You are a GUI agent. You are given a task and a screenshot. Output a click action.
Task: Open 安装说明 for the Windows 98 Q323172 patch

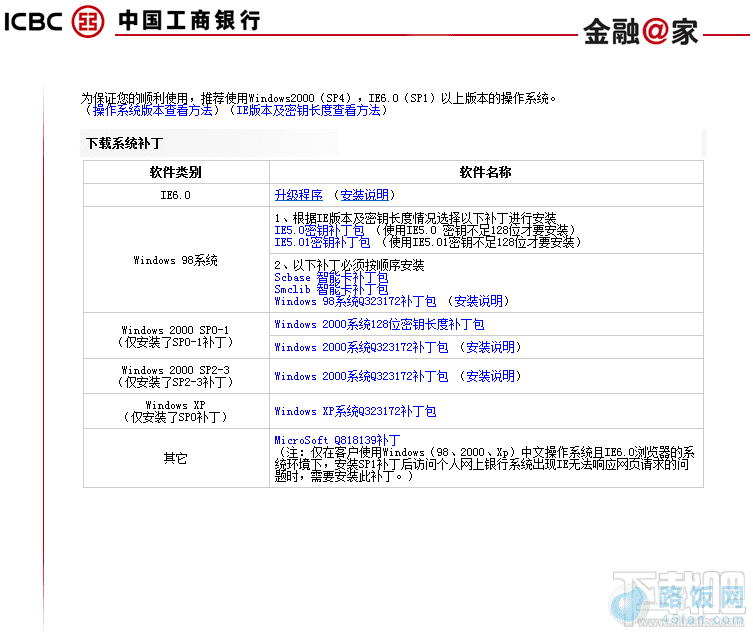click(478, 302)
